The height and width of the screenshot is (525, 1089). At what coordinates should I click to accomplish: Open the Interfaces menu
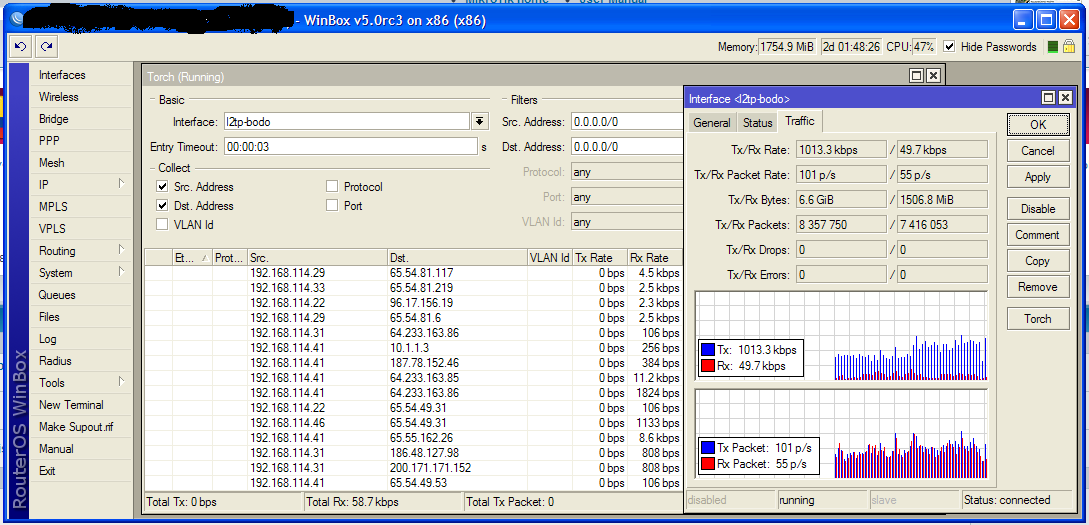[x=63, y=75]
